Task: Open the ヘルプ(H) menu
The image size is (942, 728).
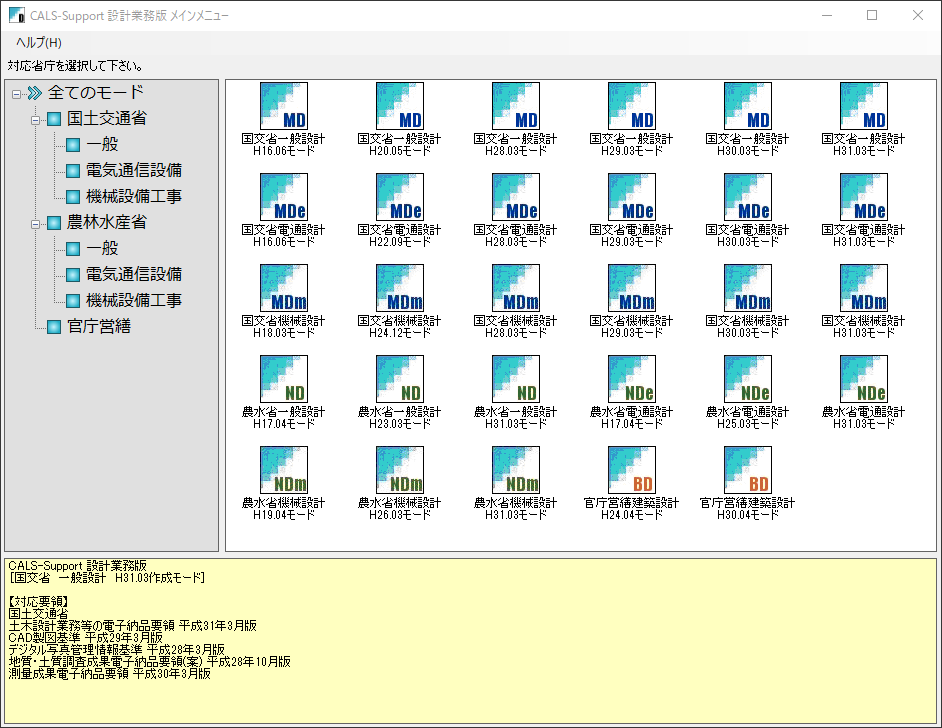Action: pos(38,43)
